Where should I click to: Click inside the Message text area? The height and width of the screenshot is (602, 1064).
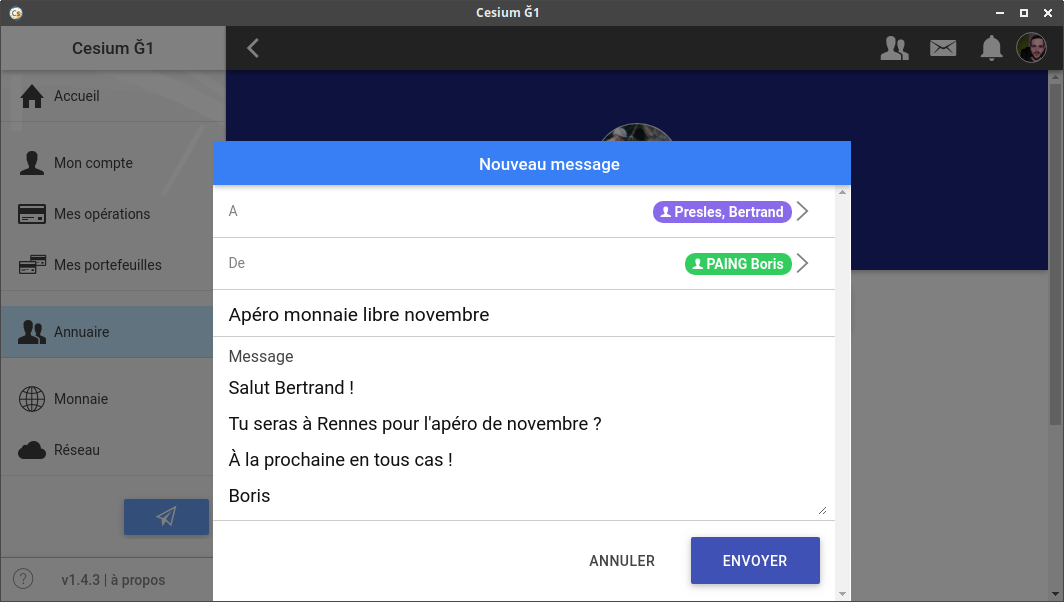(524, 442)
